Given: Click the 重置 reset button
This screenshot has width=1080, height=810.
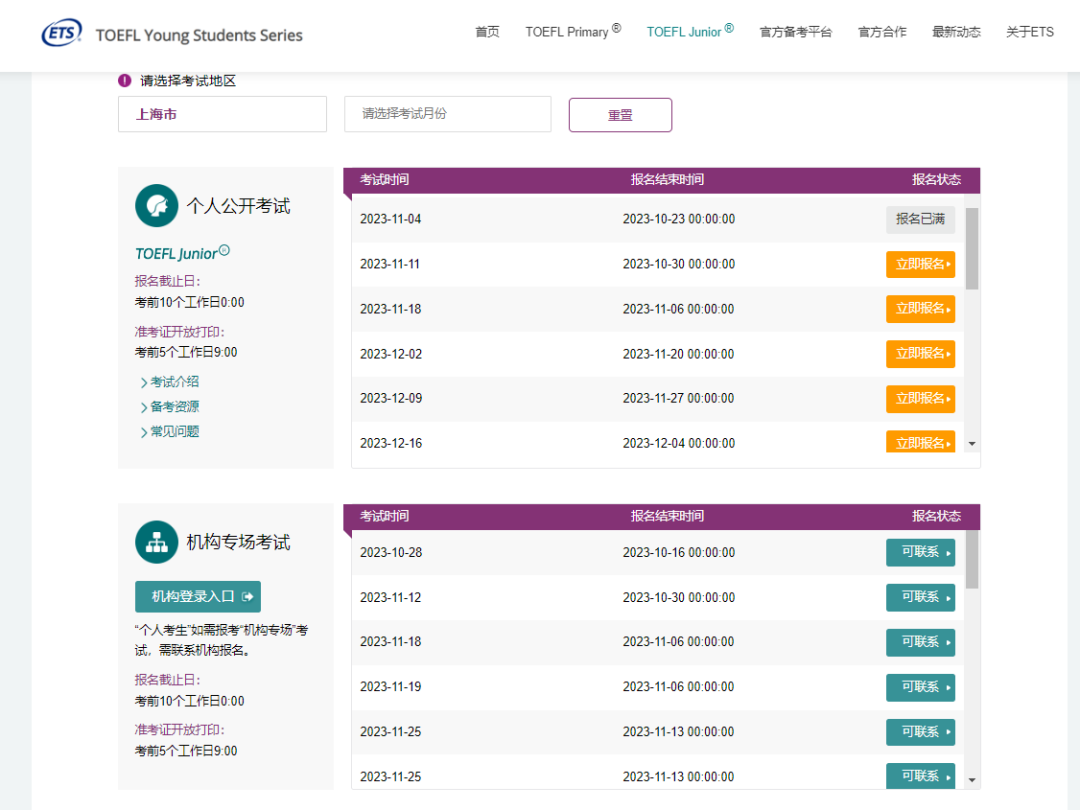Looking at the screenshot, I should [x=620, y=115].
